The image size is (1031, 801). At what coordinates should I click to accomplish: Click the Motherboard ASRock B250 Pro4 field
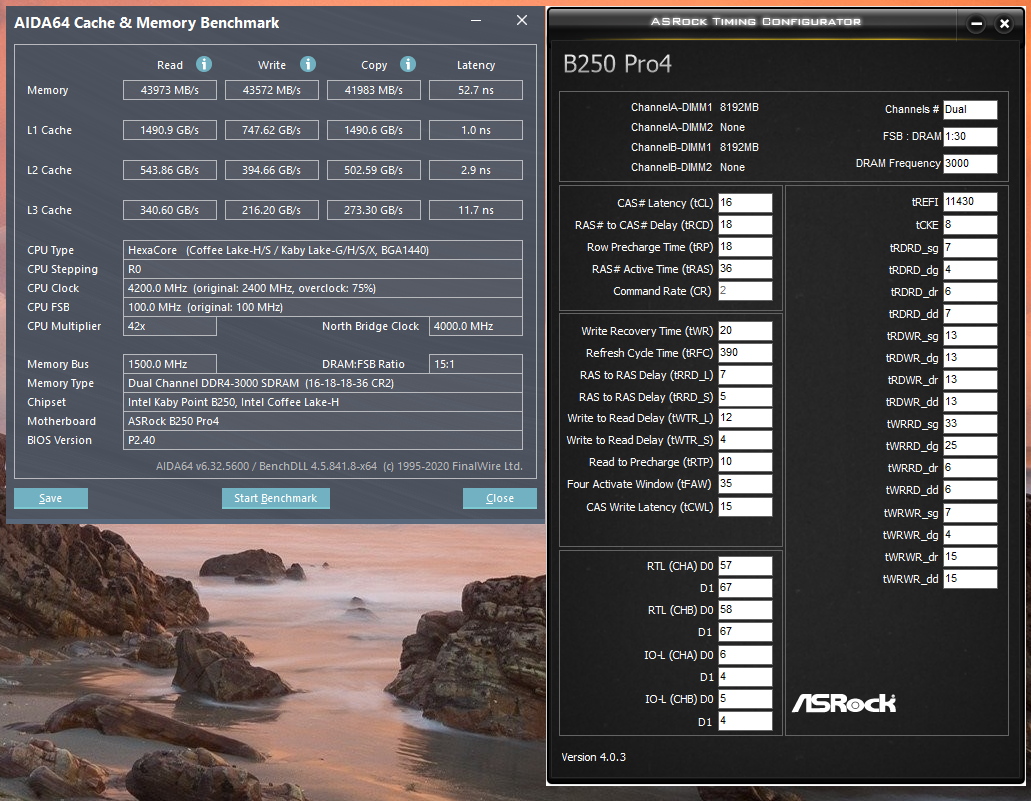323,422
